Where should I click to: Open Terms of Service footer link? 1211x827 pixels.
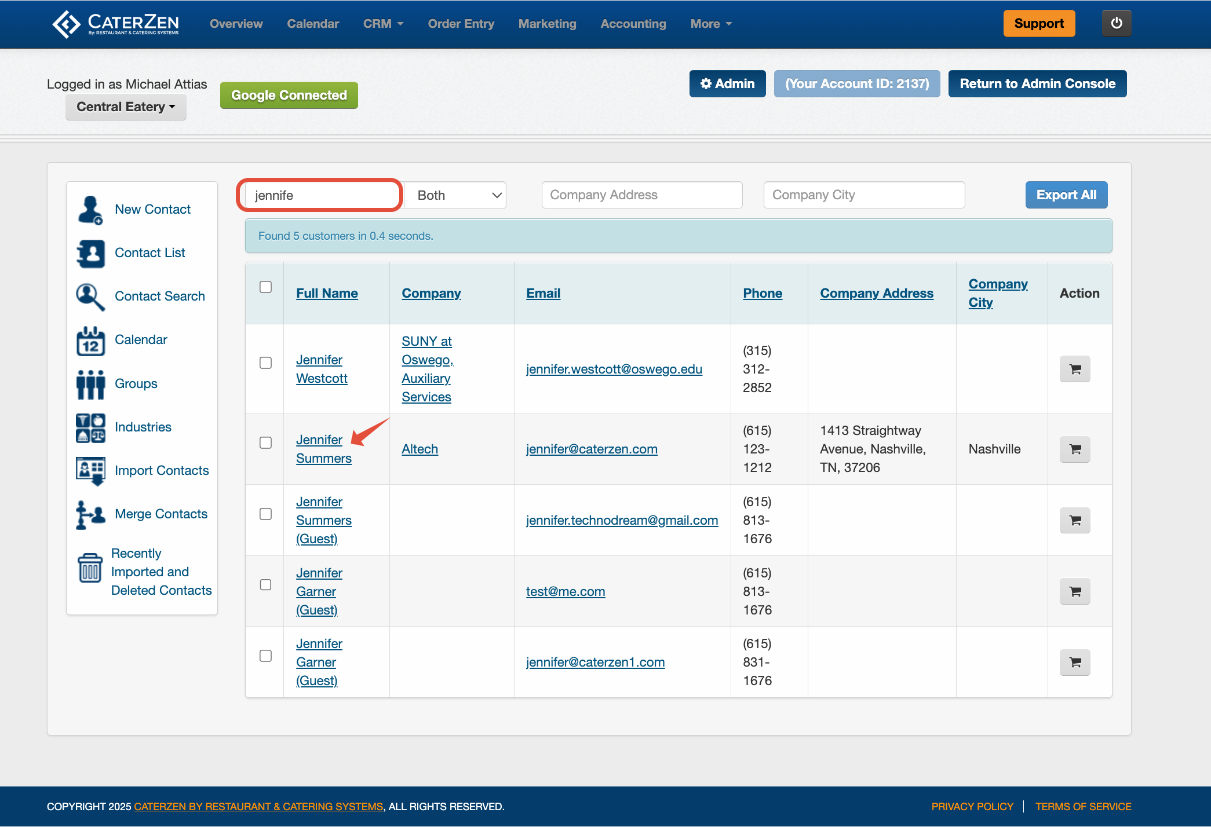click(1083, 806)
